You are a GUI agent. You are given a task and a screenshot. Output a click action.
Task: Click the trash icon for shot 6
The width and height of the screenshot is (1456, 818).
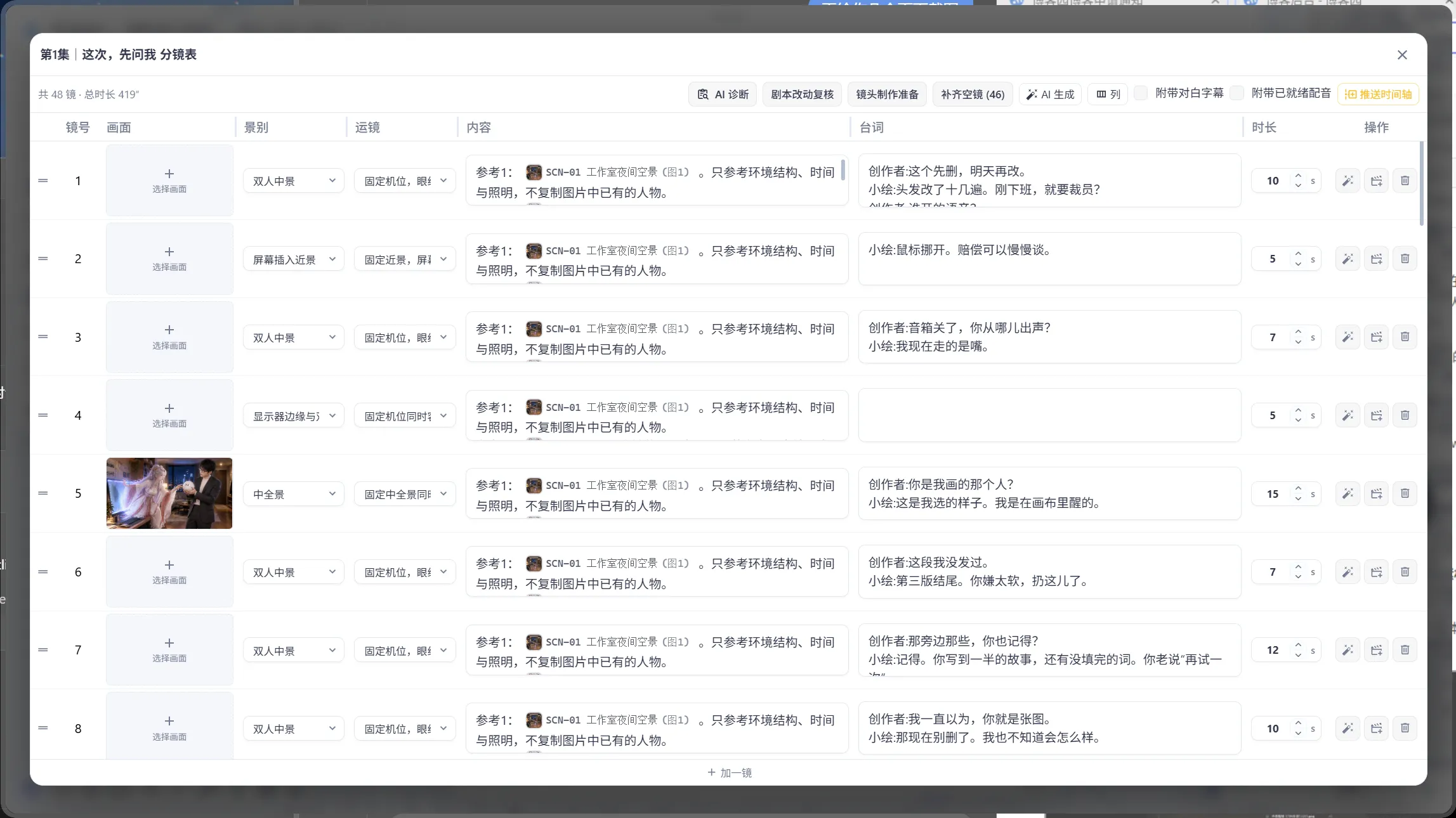1405,572
